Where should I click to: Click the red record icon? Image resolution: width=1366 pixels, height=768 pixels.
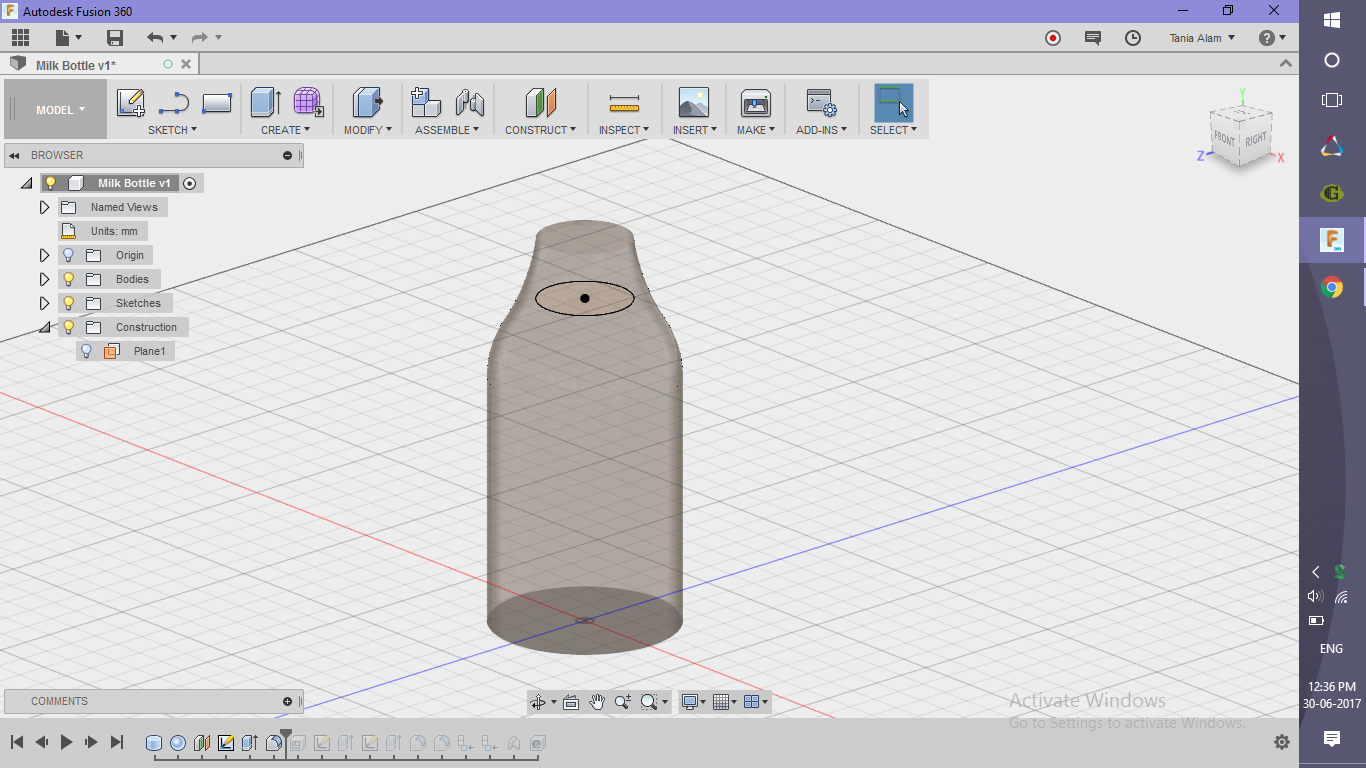point(1053,38)
